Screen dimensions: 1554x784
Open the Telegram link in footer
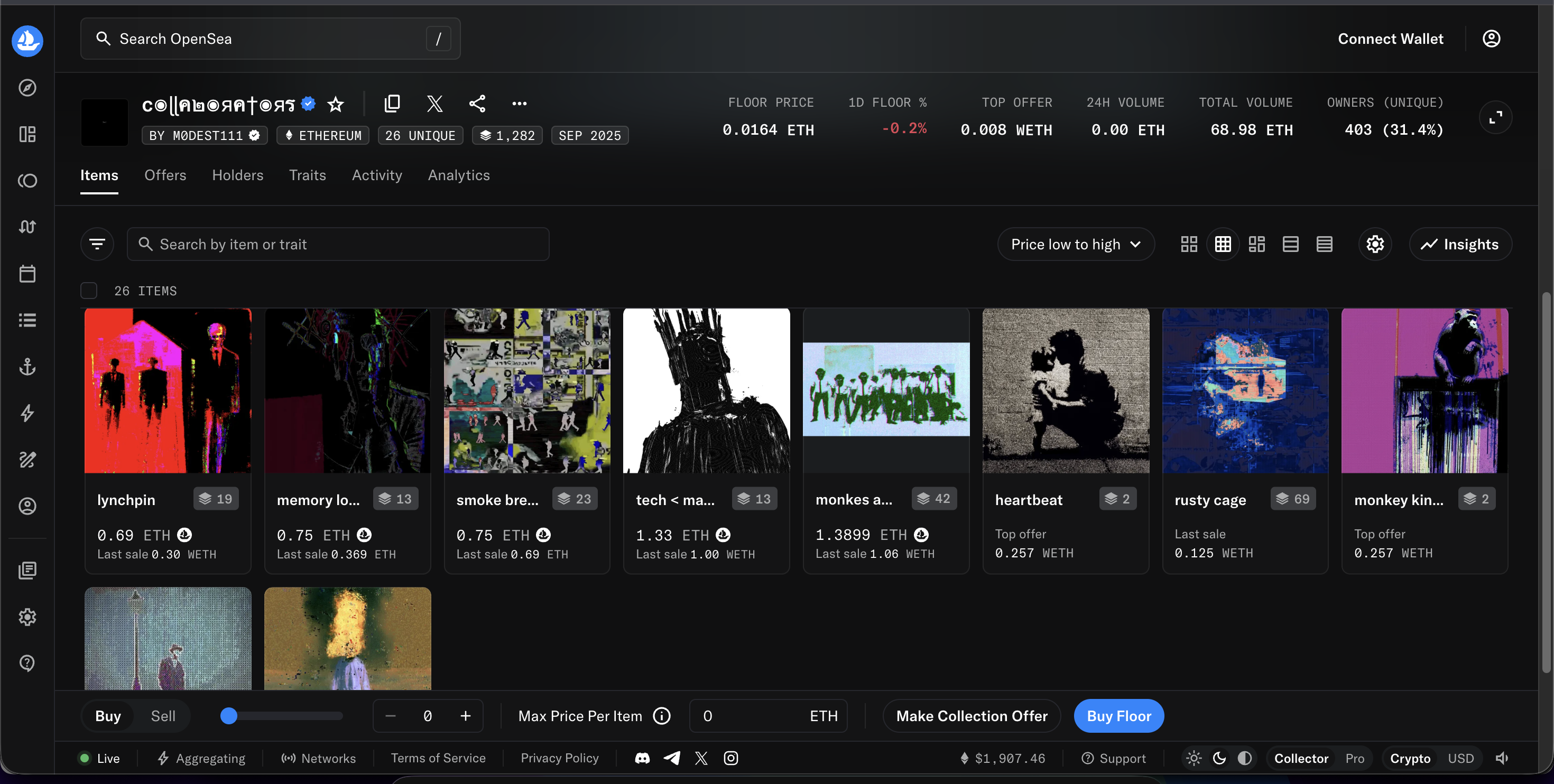tap(671, 758)
